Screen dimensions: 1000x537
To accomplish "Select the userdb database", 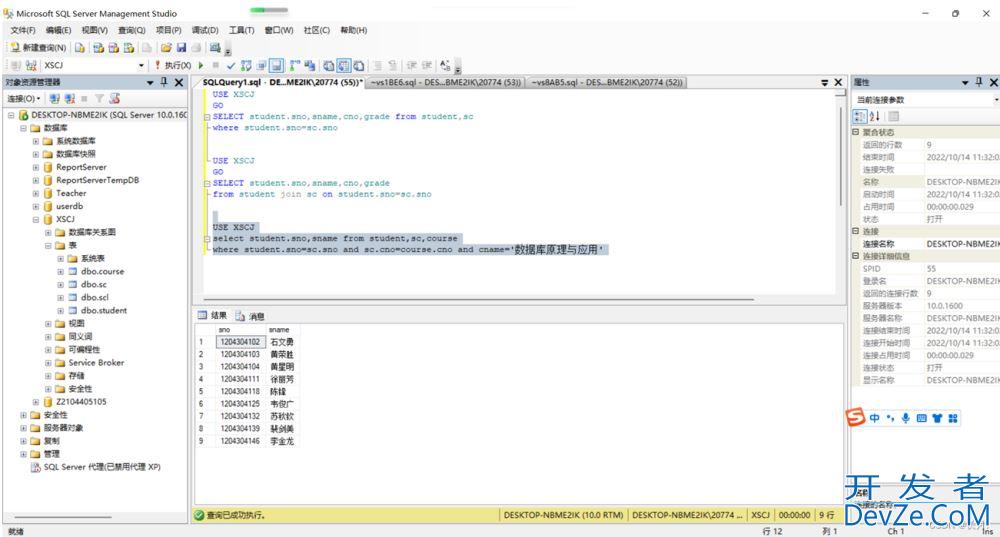I will tap(70, 207).
